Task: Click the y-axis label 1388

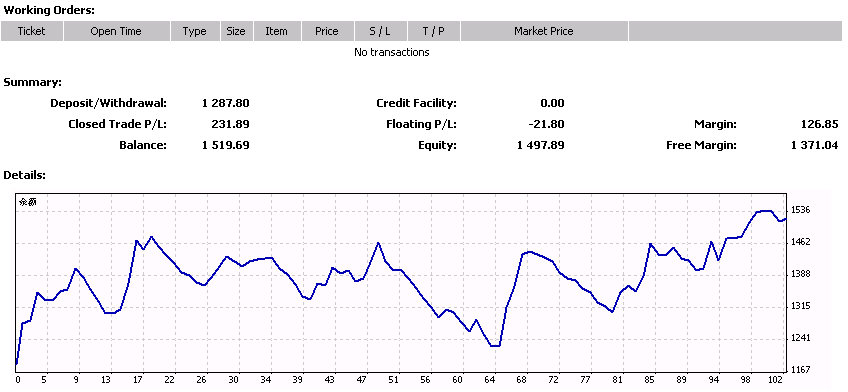Action: point(800,274)
